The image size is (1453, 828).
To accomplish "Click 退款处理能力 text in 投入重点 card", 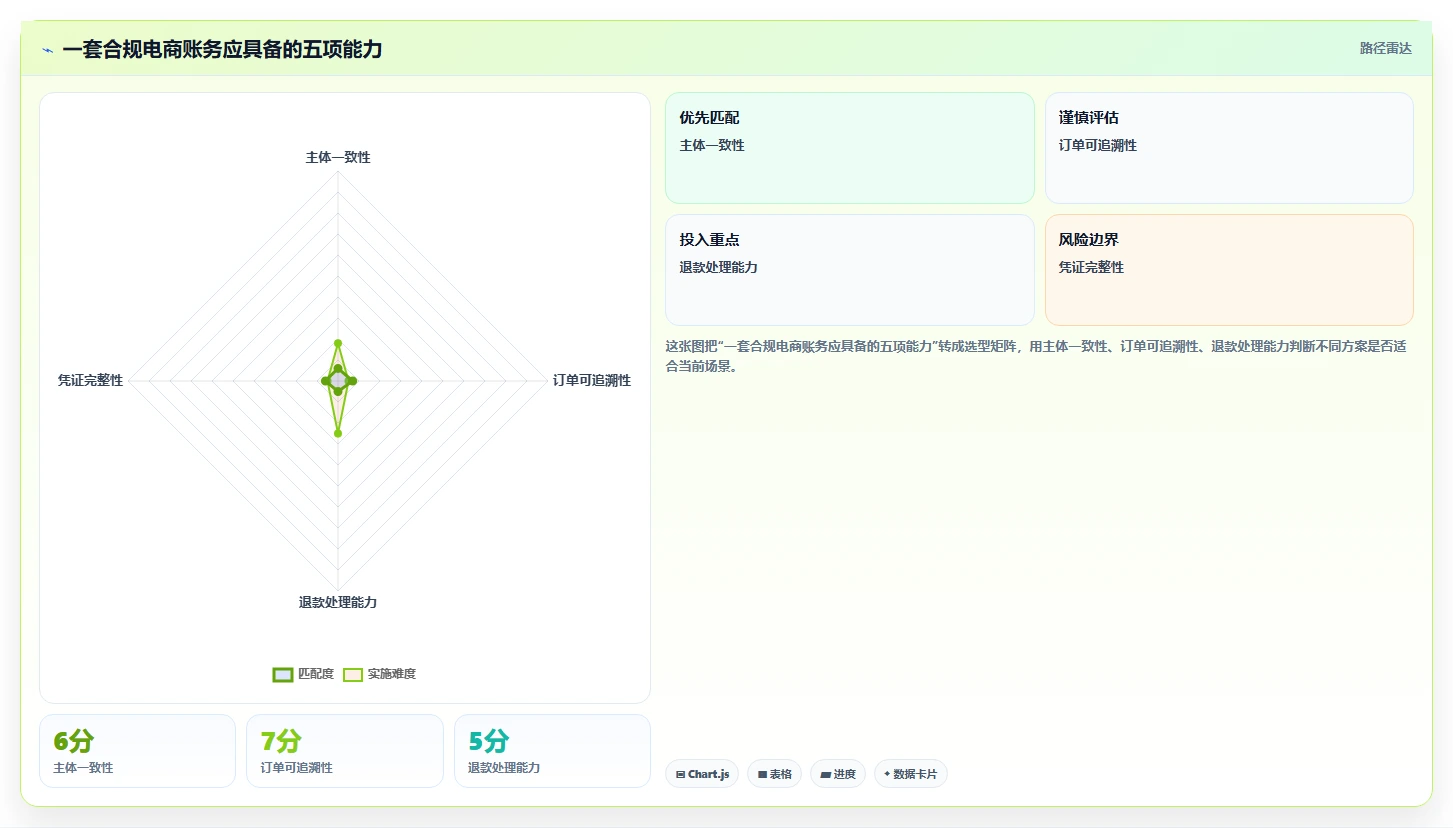I will pyautogui.click(x=718, y=267).
